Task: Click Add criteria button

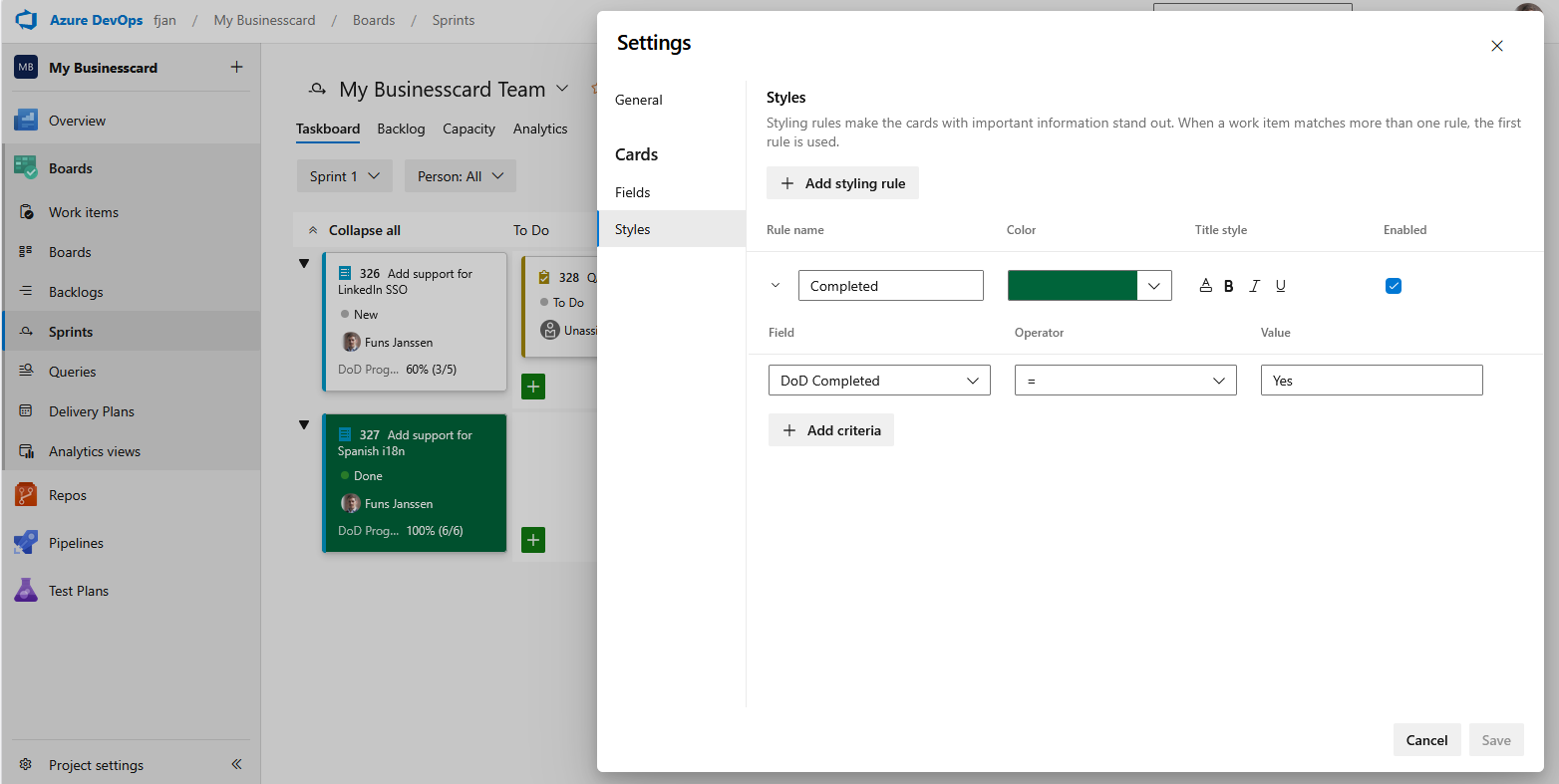Action: click(x=831, y=430)
